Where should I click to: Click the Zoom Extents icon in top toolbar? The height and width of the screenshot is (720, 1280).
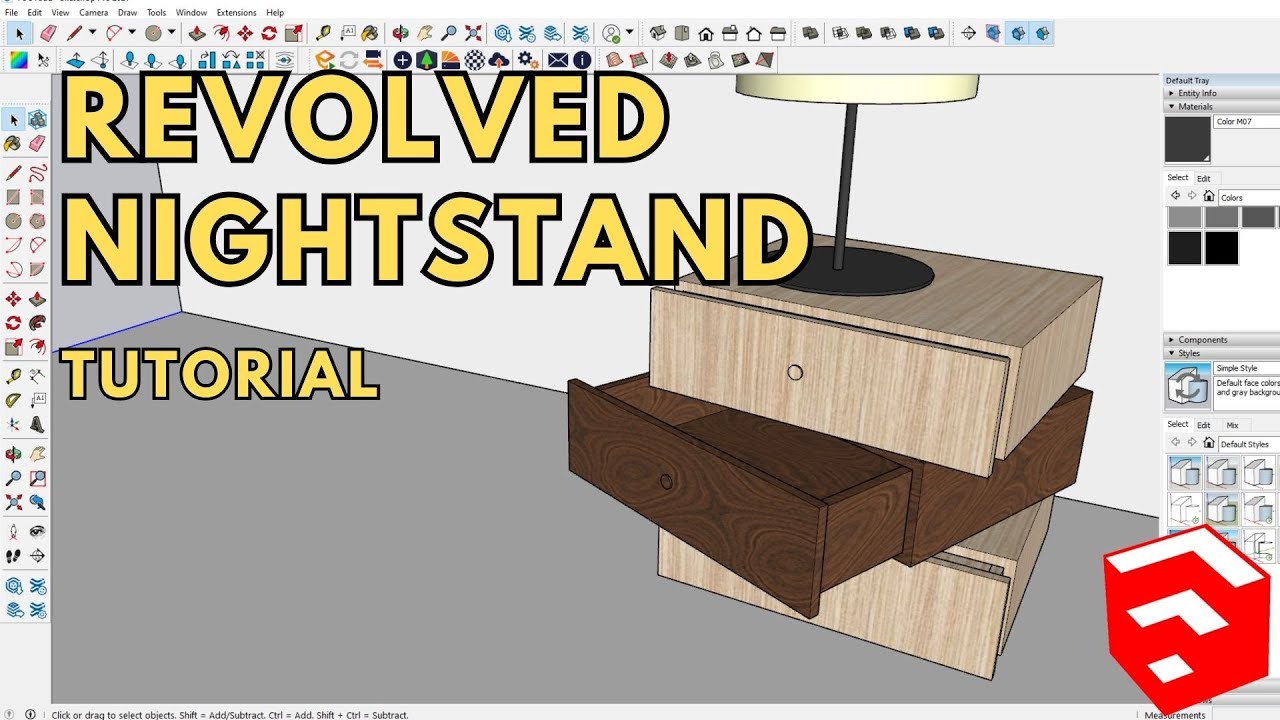(473, 33)
